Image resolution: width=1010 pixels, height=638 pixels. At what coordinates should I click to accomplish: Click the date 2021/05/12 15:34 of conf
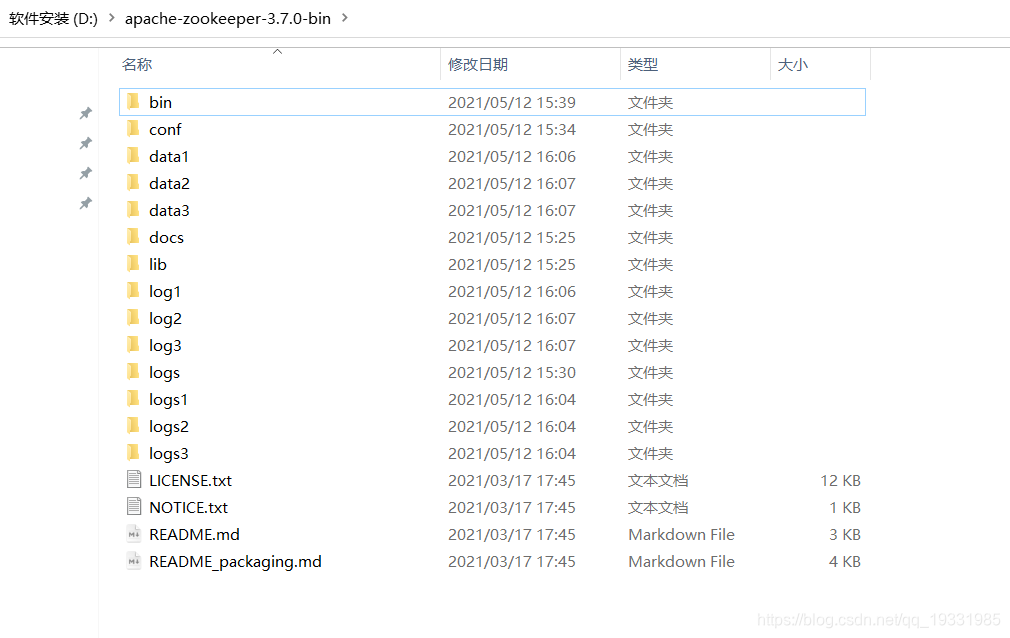click(512, 130)
